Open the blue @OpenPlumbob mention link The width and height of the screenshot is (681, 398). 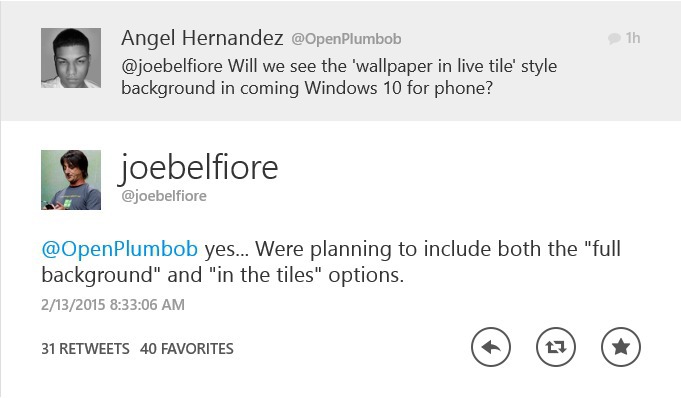point(119,249)
